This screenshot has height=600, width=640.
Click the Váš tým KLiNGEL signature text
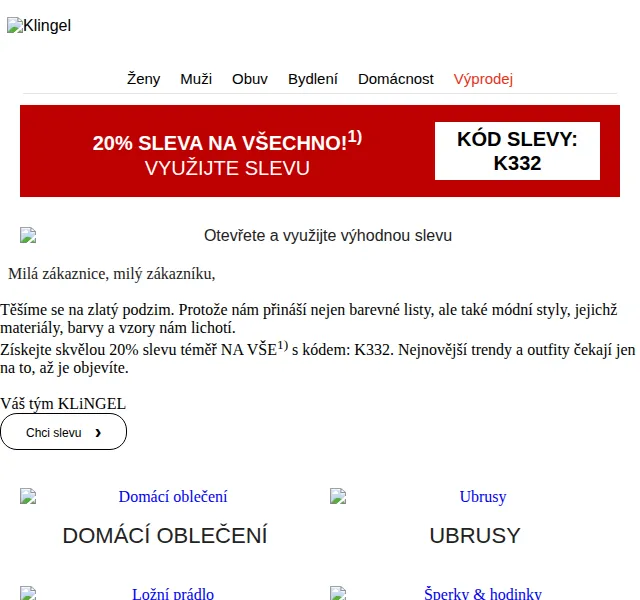click(63, 404)
